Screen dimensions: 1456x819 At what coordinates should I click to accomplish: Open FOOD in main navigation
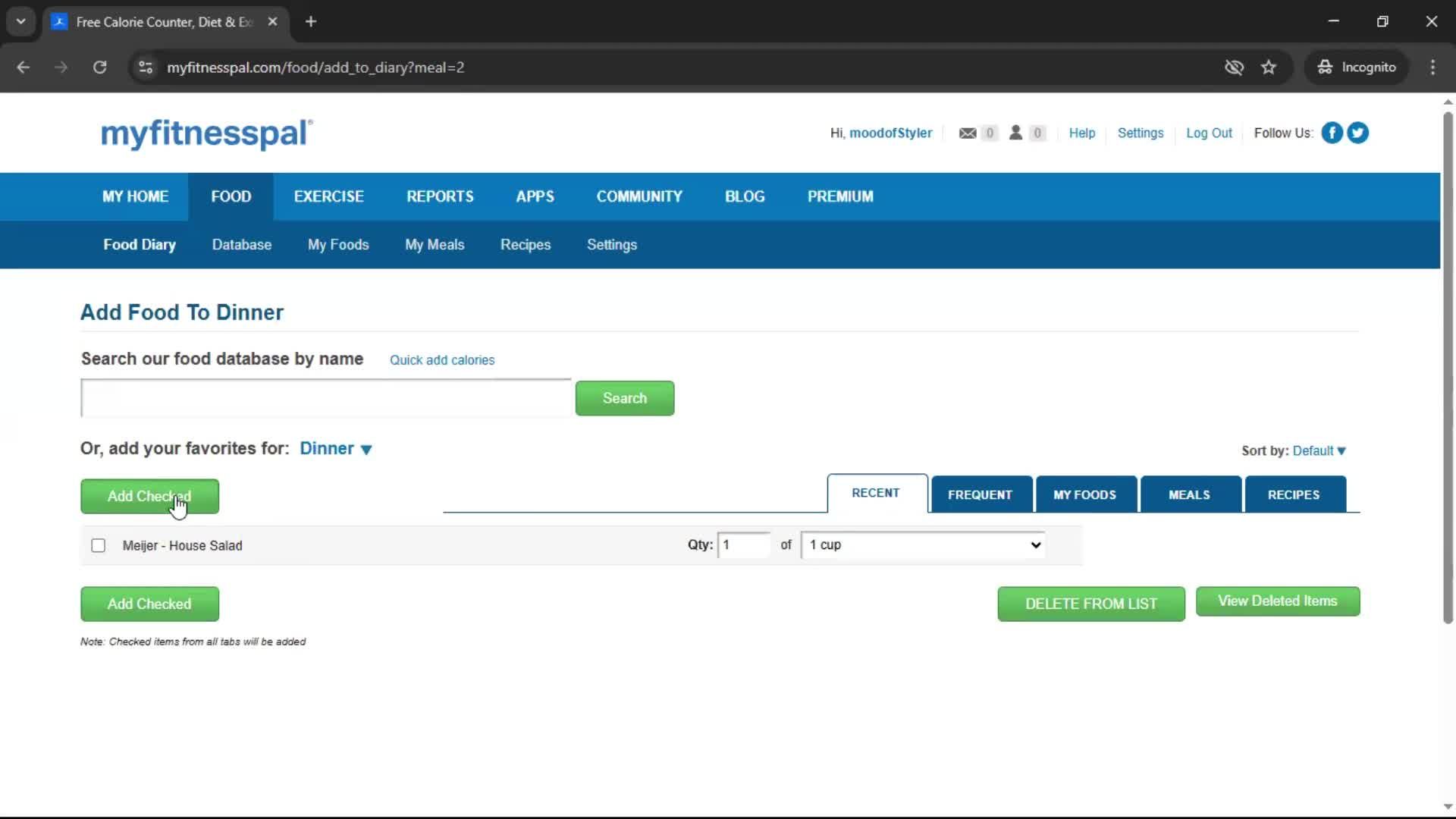tap(231, 196)
